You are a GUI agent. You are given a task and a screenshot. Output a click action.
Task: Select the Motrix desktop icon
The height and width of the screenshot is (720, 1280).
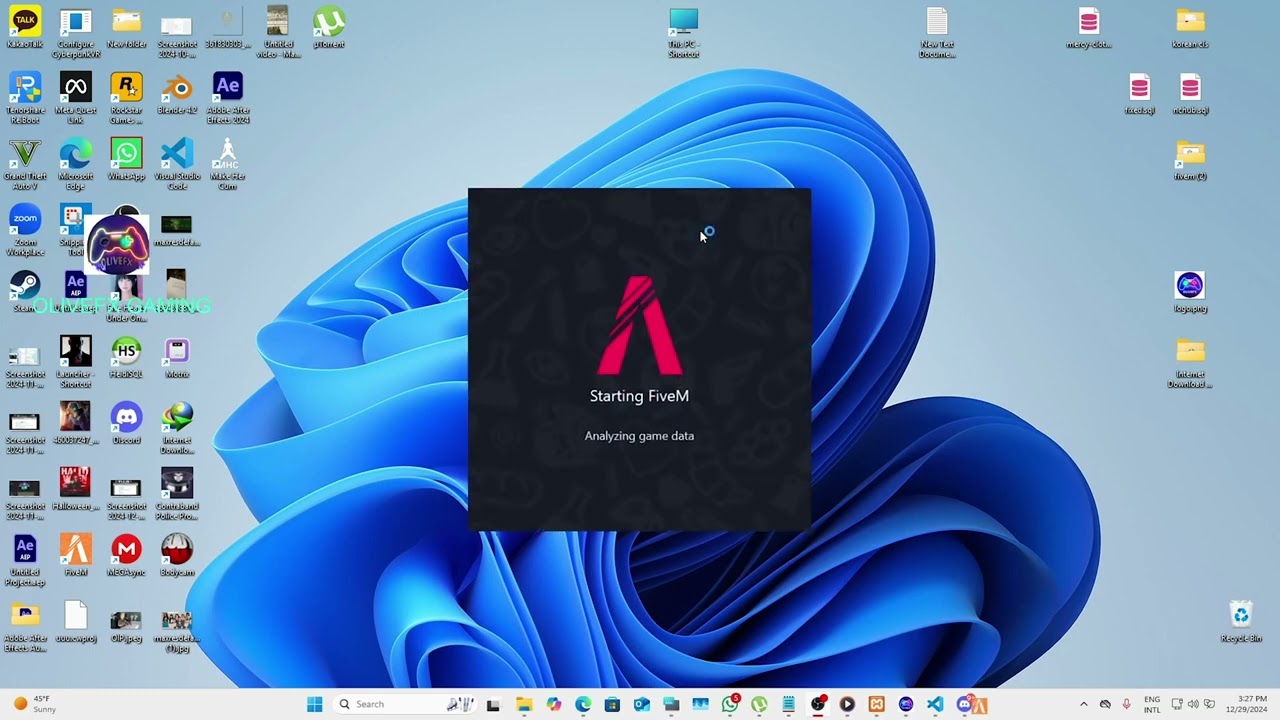point(177,358)
